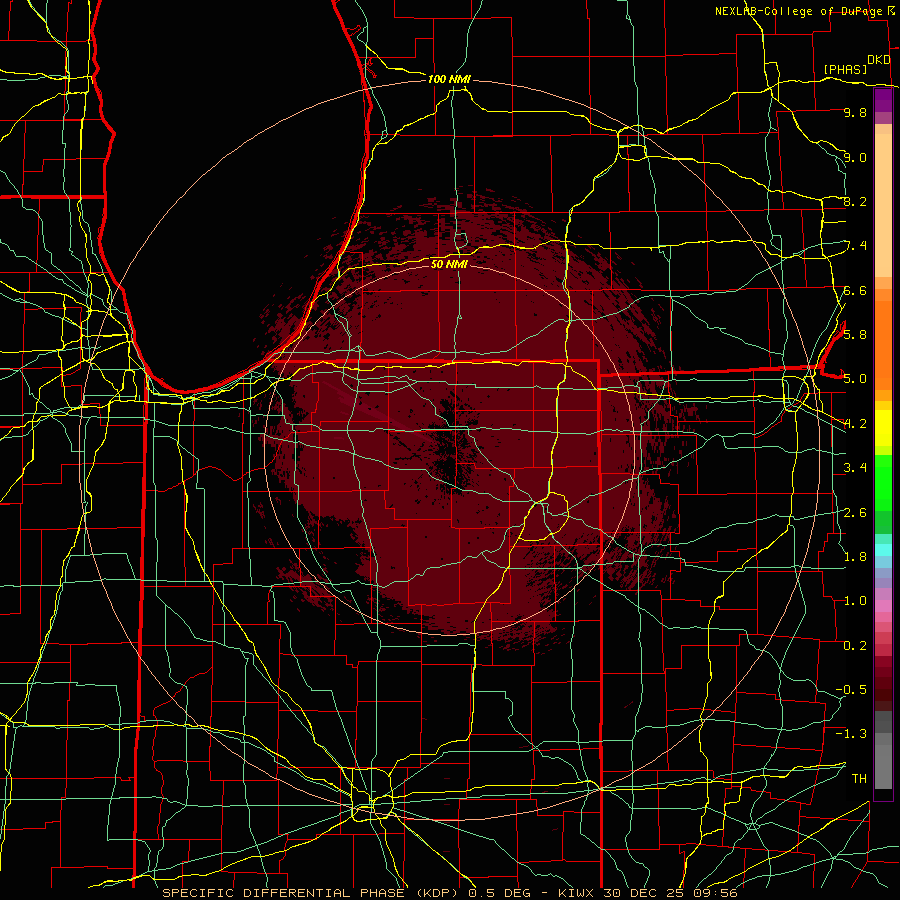Pick the gray swatch beside TH label

point(883,769)
